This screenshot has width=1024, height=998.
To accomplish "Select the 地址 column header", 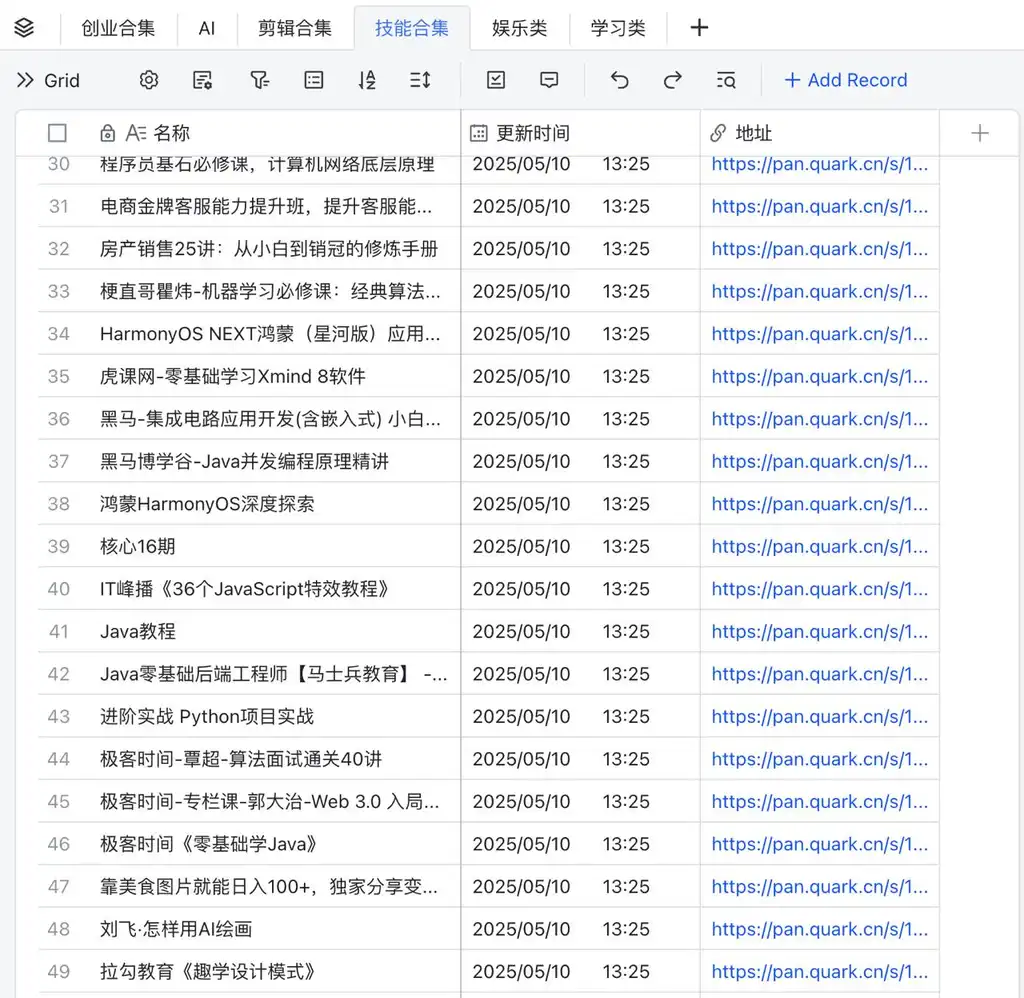I will click(x=820, y=133).
